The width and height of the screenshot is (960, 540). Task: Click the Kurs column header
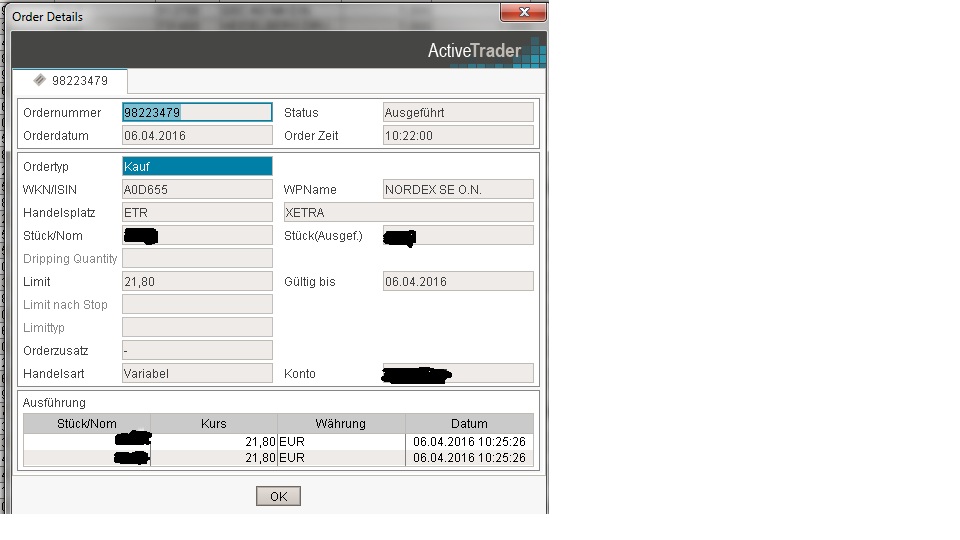(214, 424)
